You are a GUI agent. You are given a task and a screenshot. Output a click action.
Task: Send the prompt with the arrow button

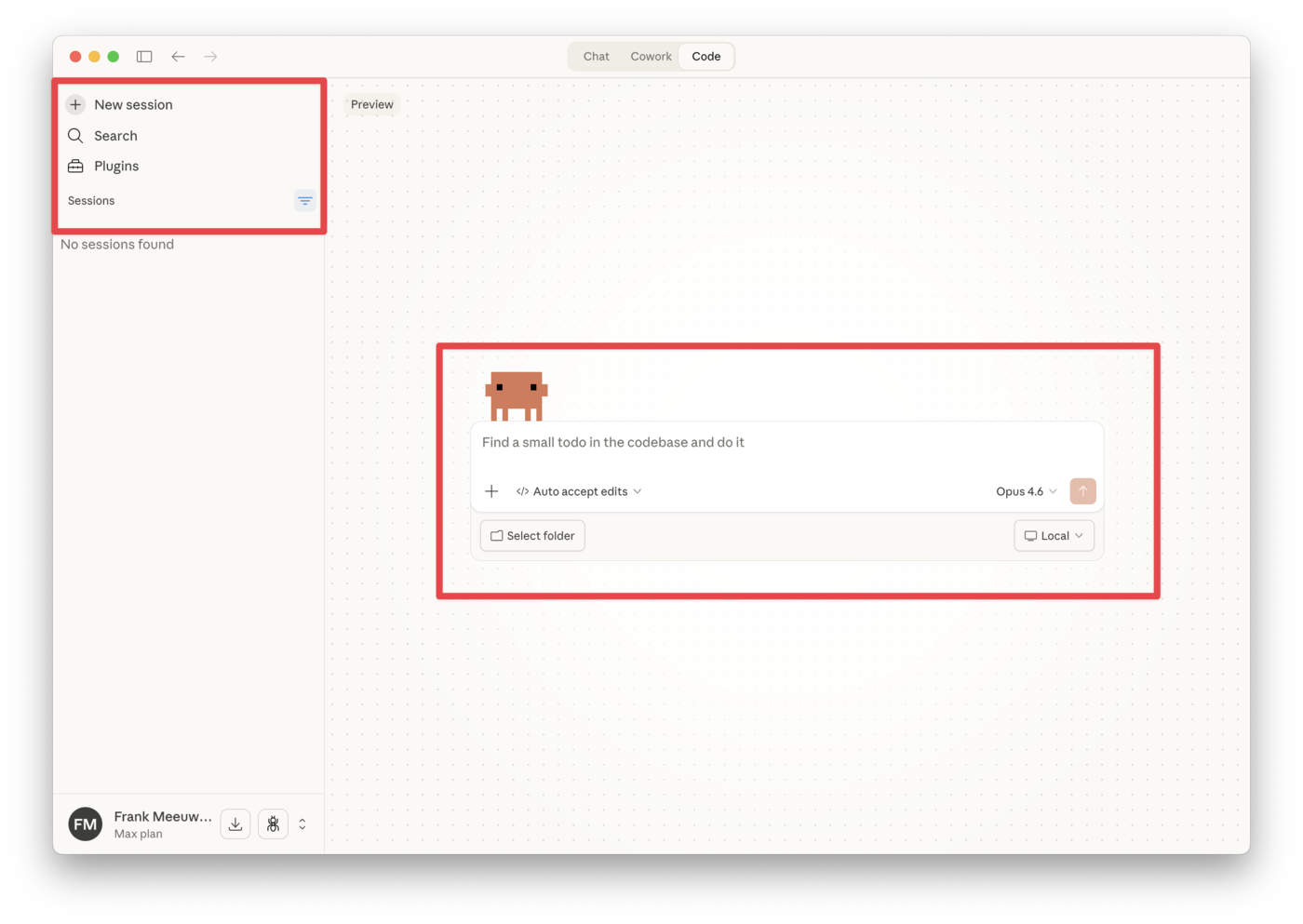[x=1081, y=490]
